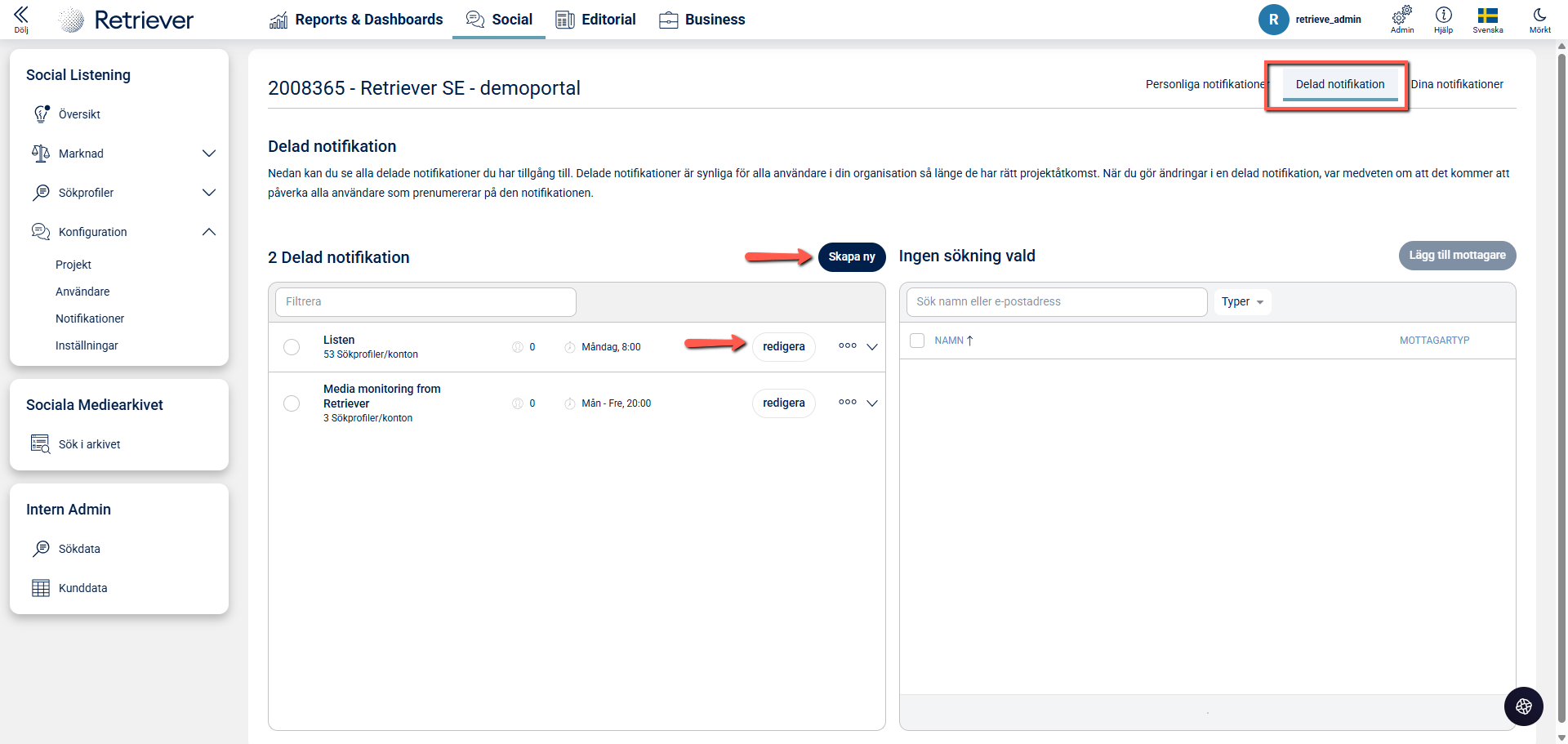Focus the Sök namn eller e-postadress field
The image size is (1568, 744).
point(1057,302)
